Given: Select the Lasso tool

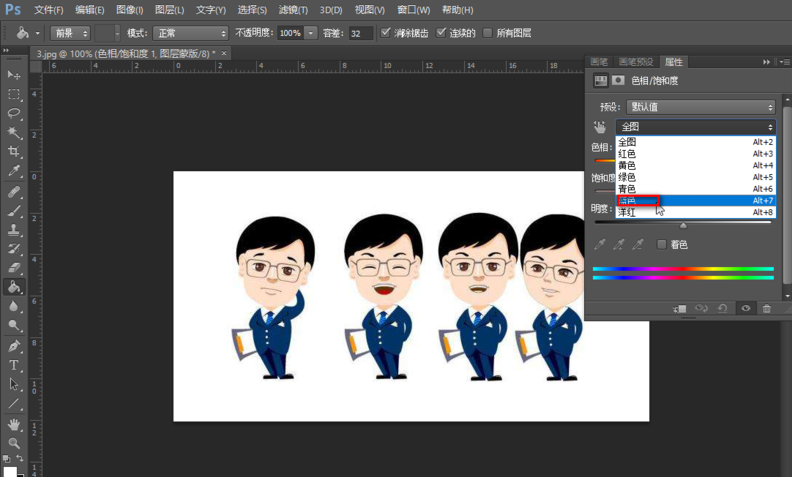Looking at the screenshot, I should (14, 113).
